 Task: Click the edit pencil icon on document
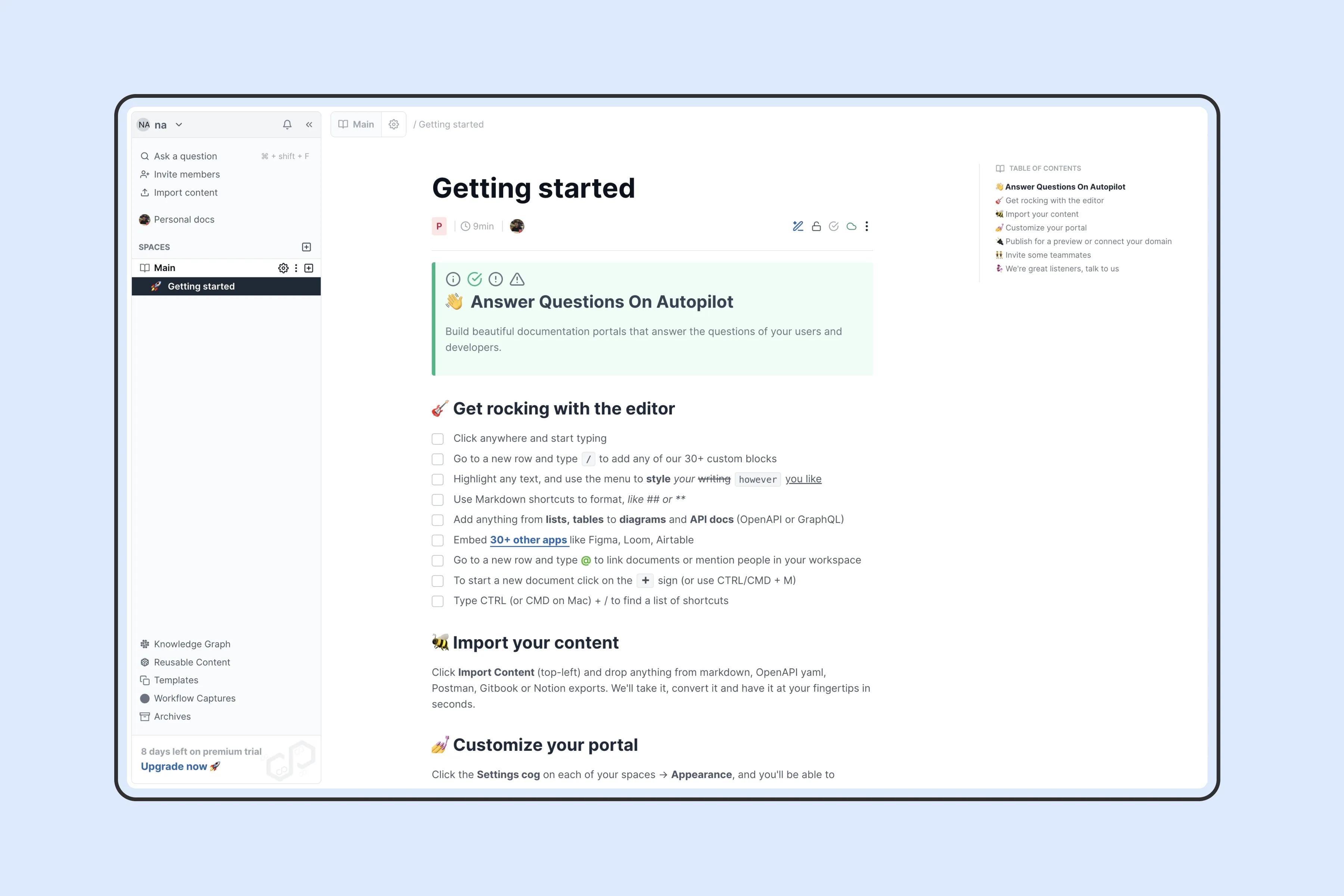click(x=797, y=225)
